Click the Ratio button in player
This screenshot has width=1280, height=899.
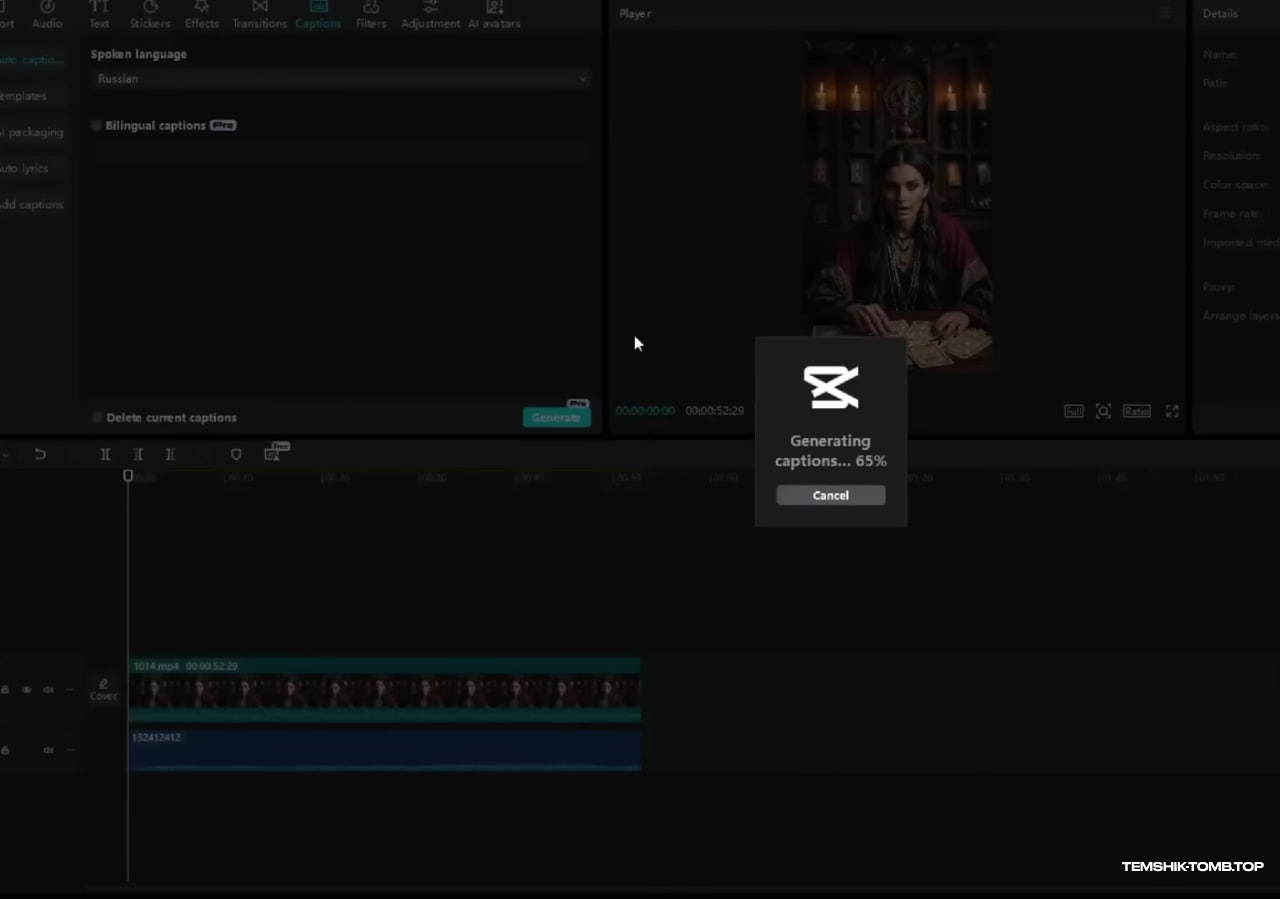click(x=1136, y=411)
